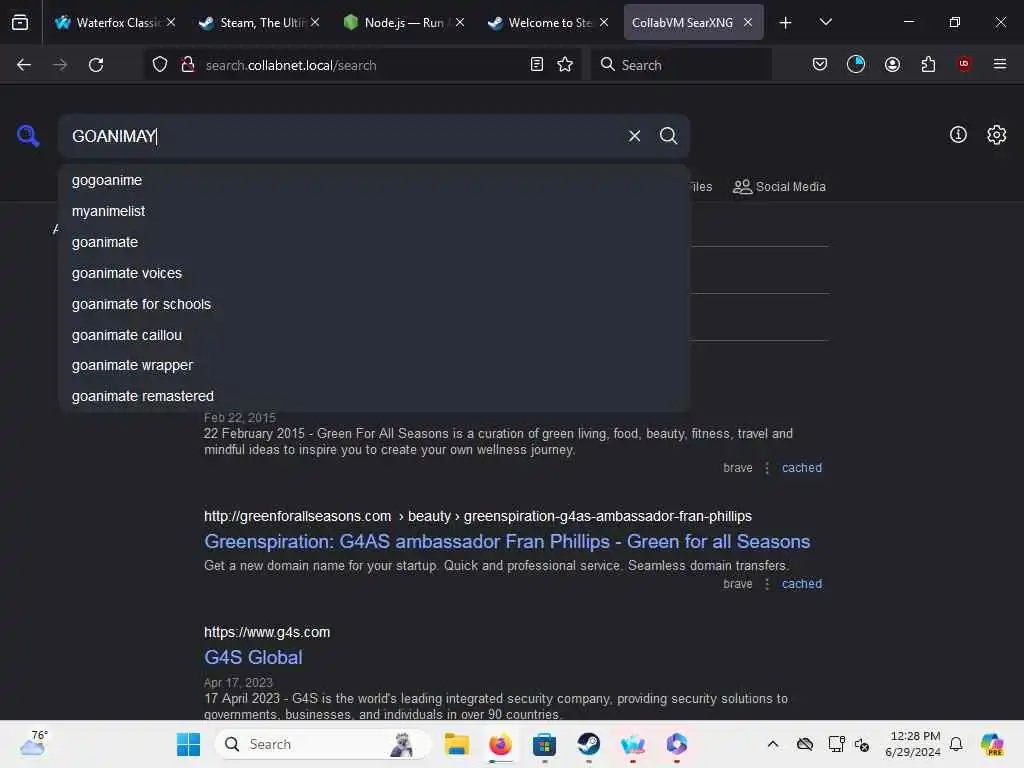1024x768 pixels.
Task: Close the Waterfox Classic tab
Action: (x=171, y=22)
